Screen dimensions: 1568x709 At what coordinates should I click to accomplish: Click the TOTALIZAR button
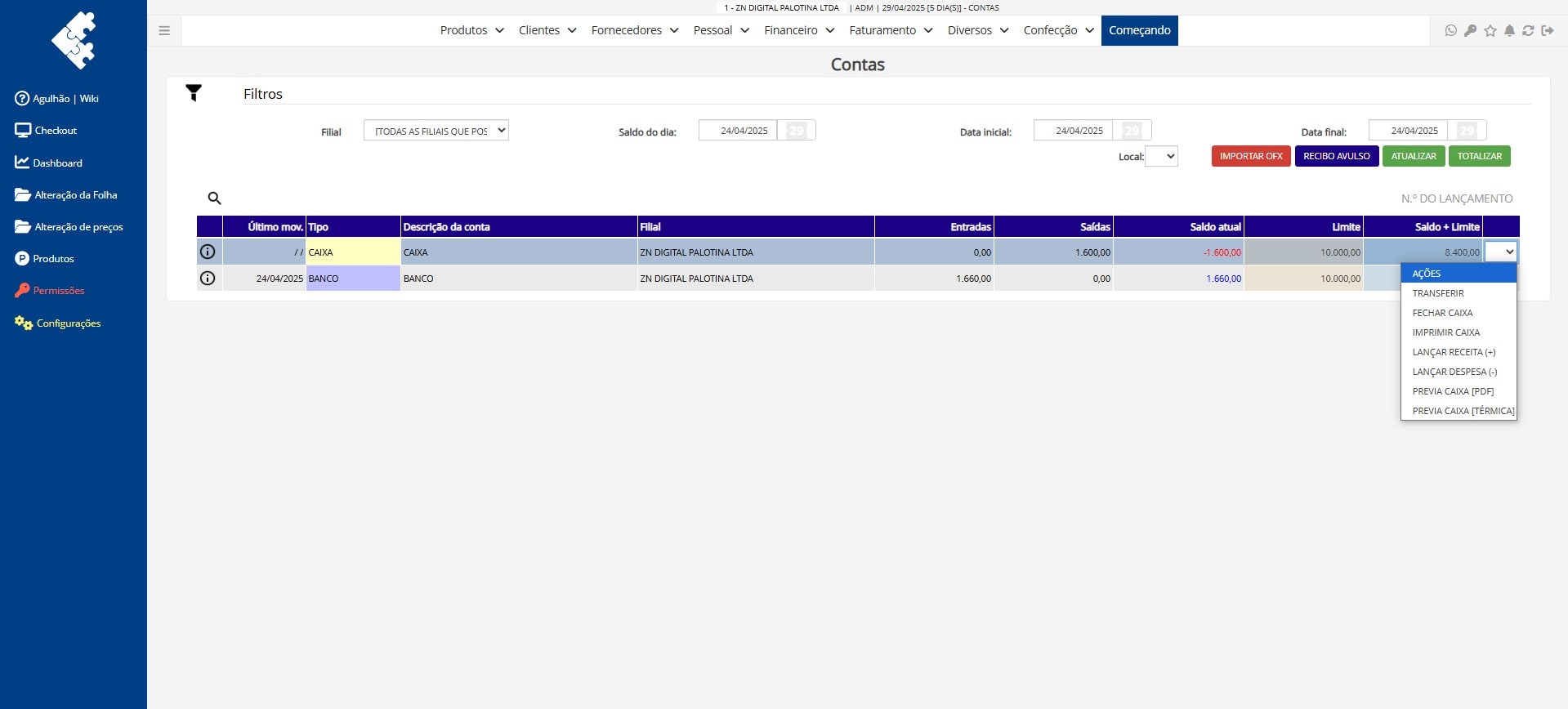(x=1480, y=156)
